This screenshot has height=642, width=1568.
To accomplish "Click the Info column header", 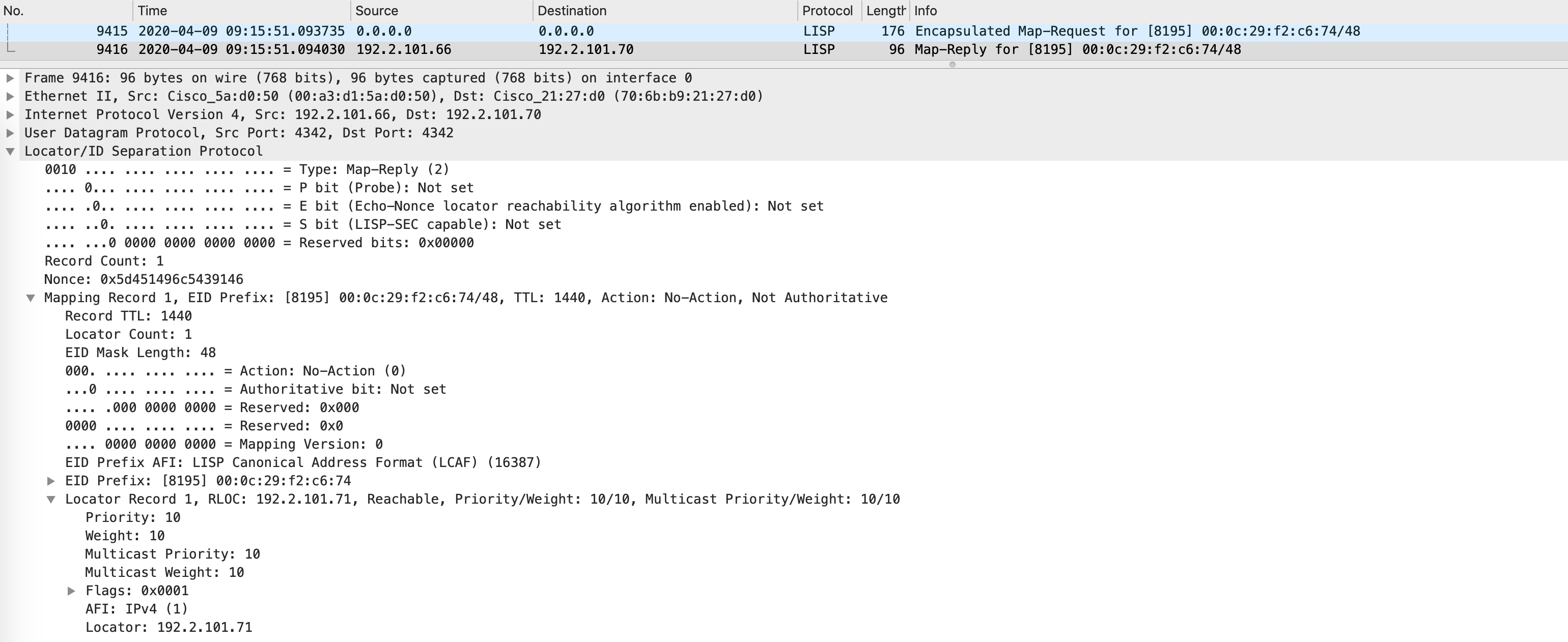I will click(1239, 11).
